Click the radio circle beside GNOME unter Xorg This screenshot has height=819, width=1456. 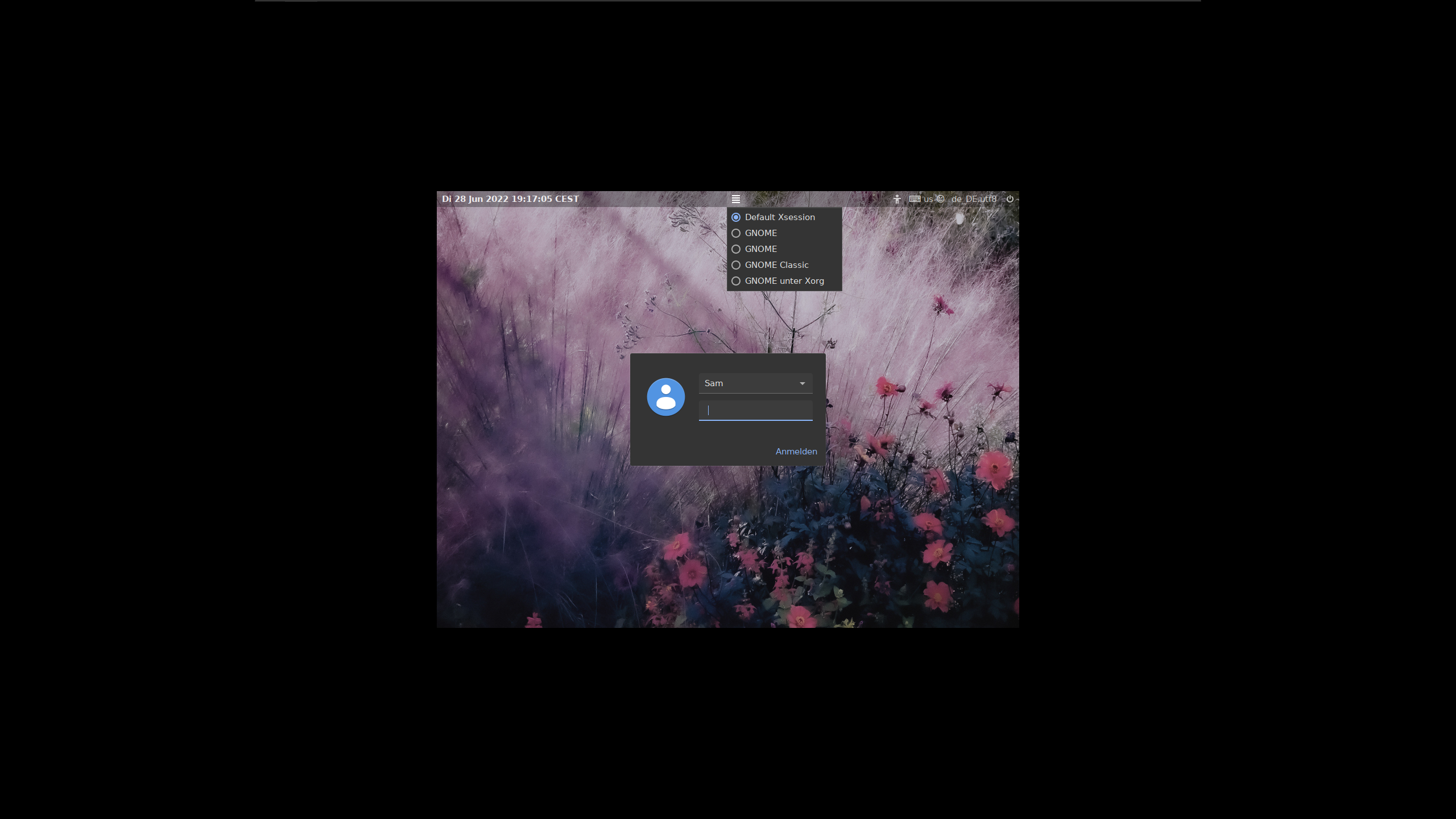pos(736,281)
